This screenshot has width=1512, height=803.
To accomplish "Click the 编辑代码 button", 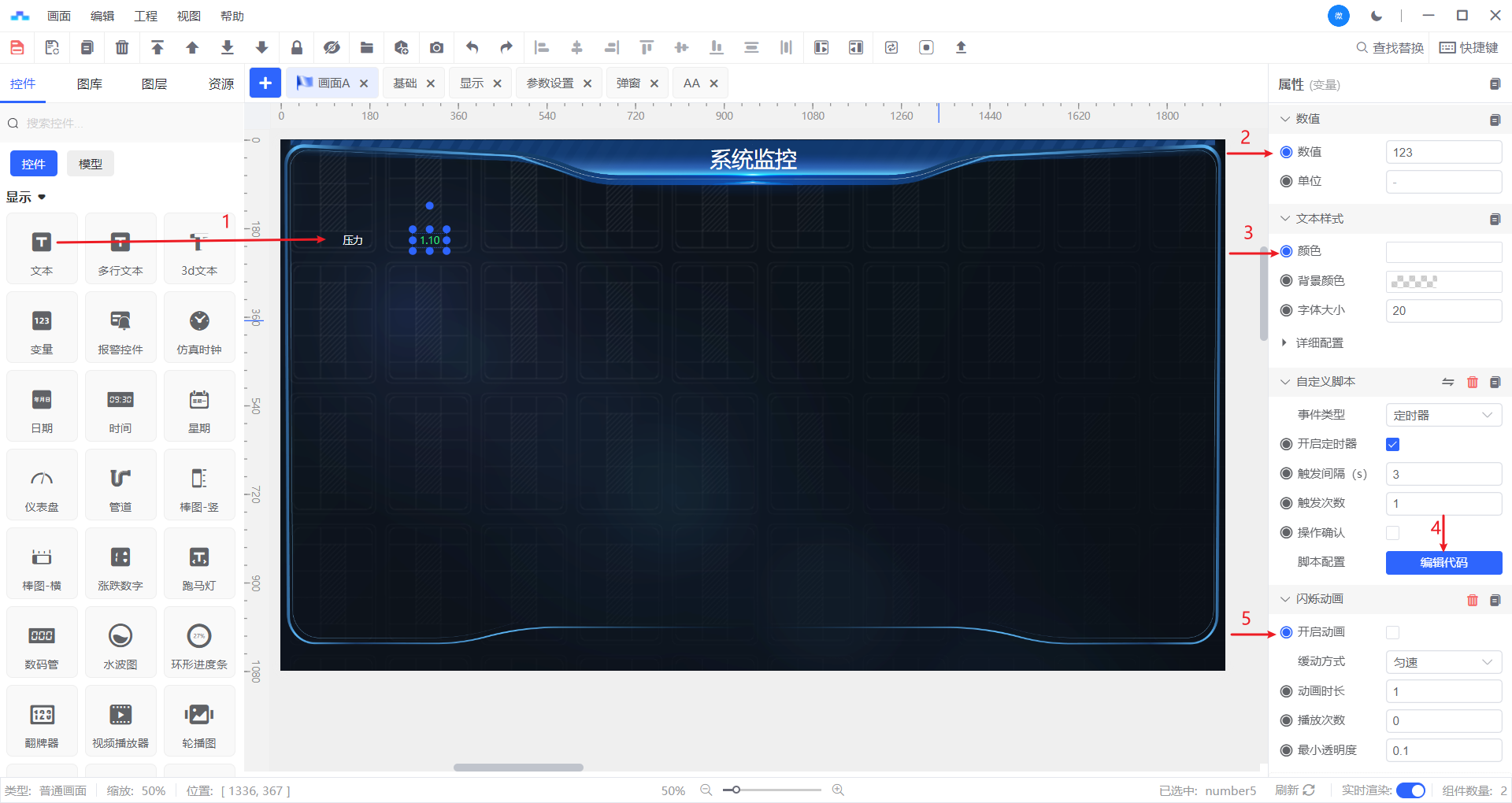I will [x=1443, y=562].
